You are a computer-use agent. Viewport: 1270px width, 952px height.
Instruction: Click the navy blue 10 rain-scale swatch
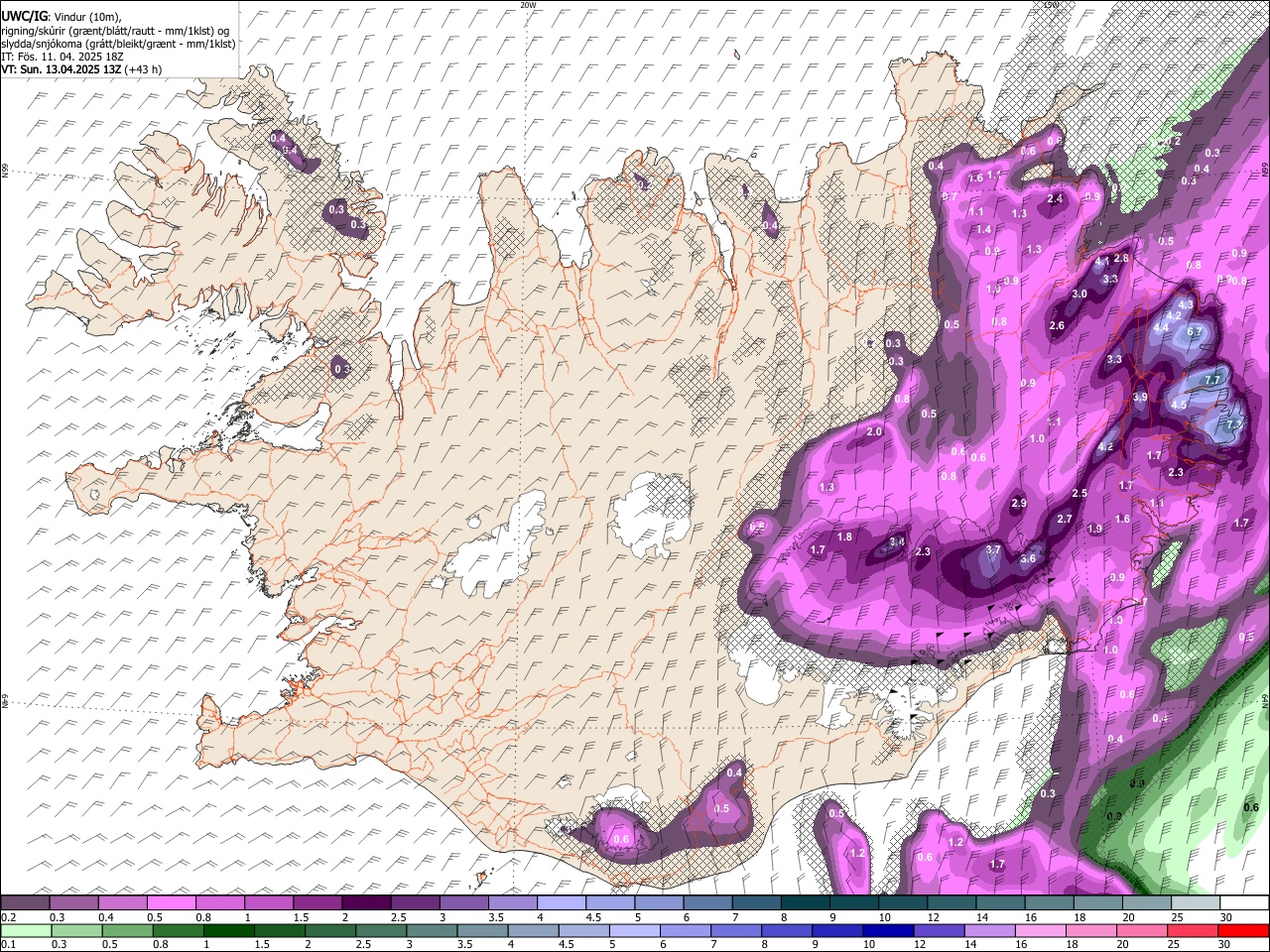[888, 930]
